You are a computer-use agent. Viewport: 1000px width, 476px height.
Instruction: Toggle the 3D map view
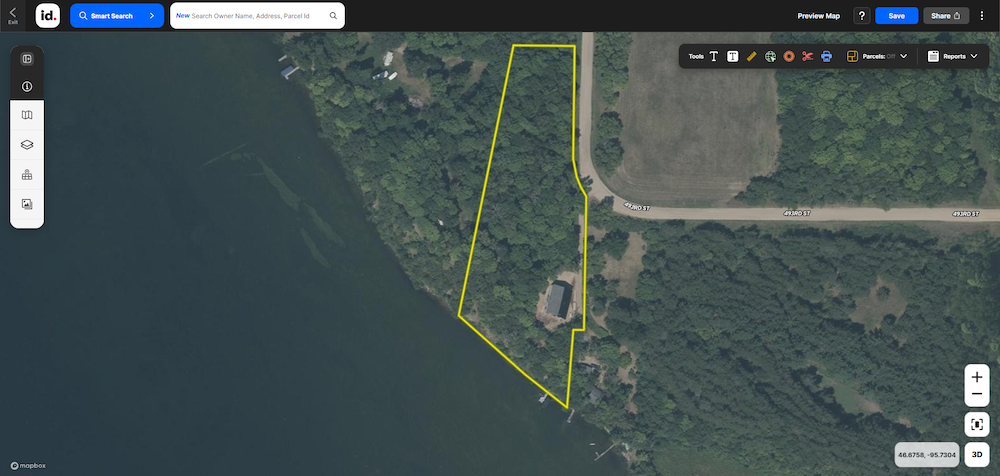point(976,455)
